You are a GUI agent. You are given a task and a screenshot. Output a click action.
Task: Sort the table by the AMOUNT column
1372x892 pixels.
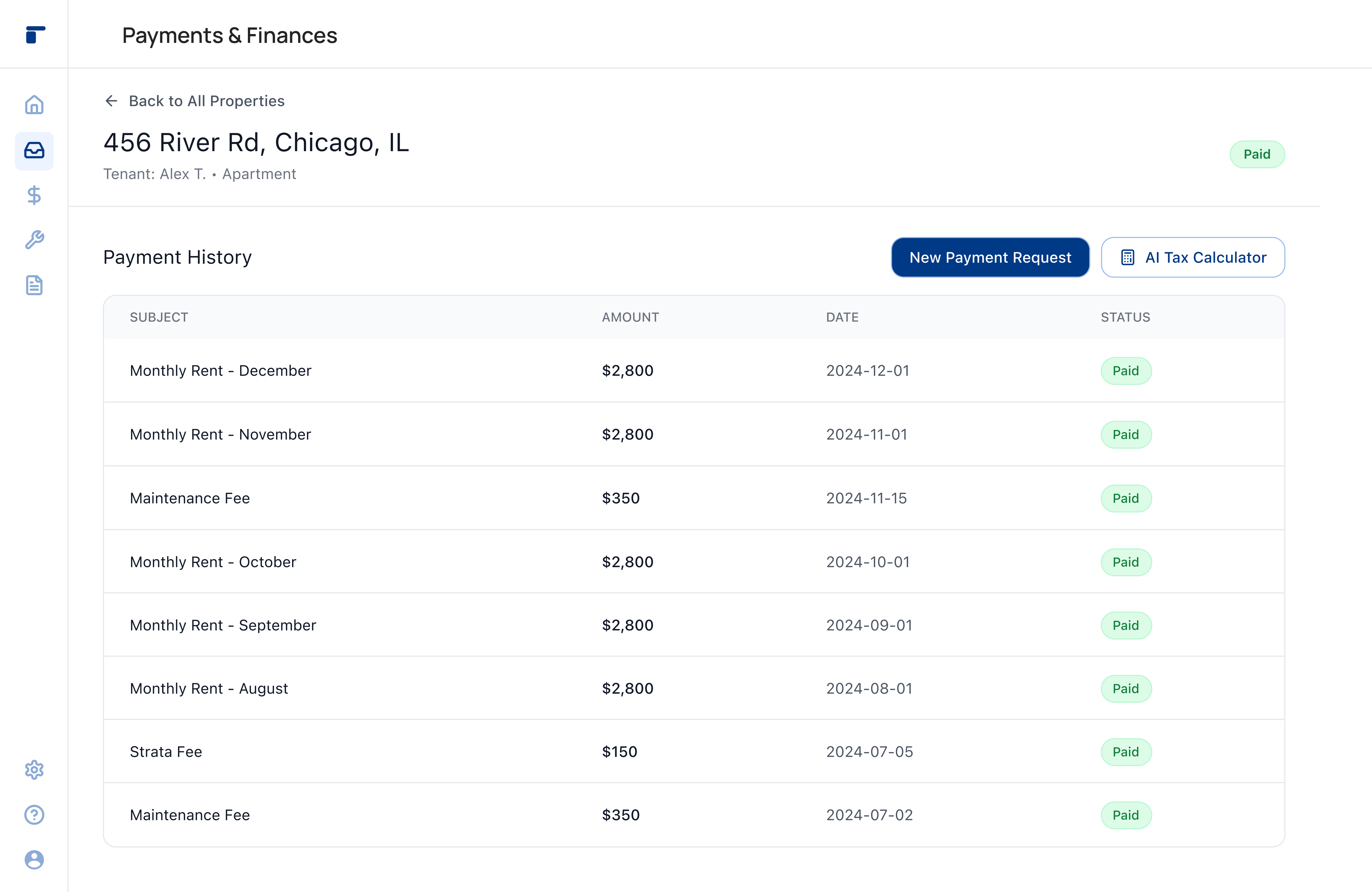click(x=630, y=317)
